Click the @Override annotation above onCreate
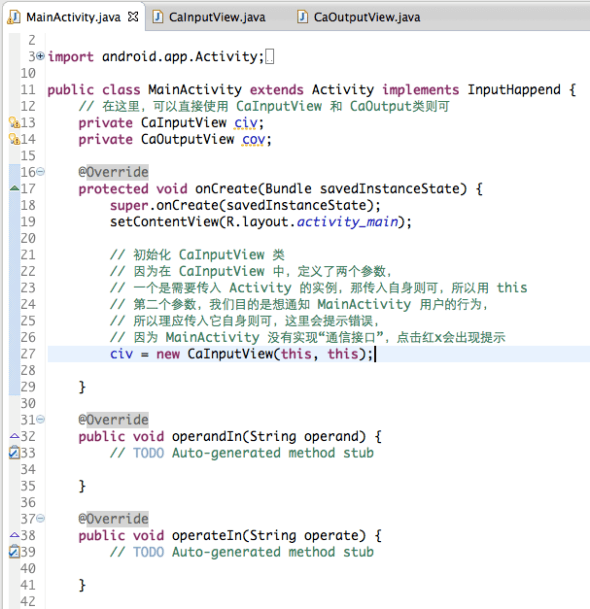This screenshot has height=609, width=590. (113, 172)
